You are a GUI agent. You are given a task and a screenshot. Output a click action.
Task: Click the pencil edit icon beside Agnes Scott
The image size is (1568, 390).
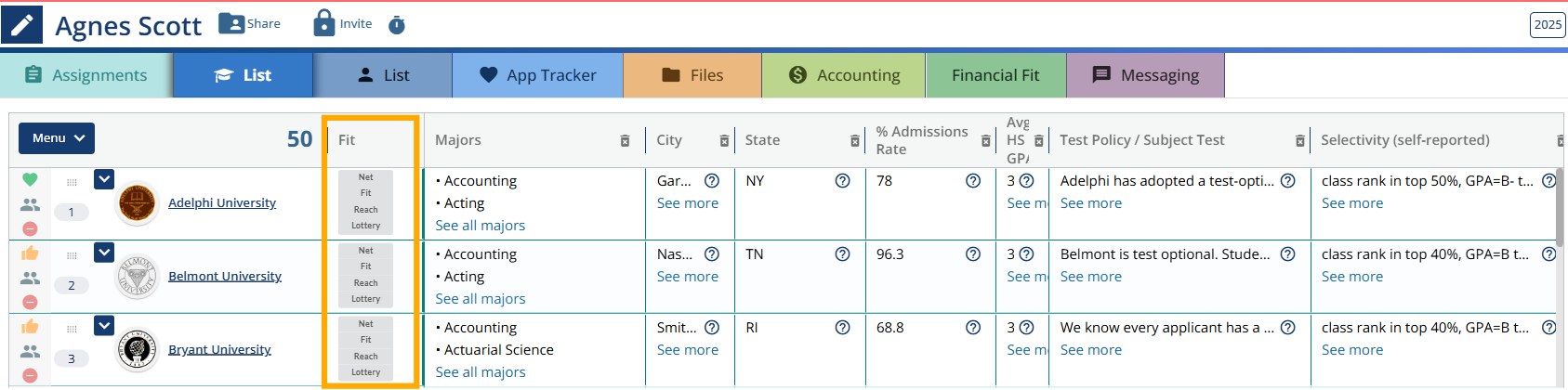pyautogui.click(x=21, y=24)
